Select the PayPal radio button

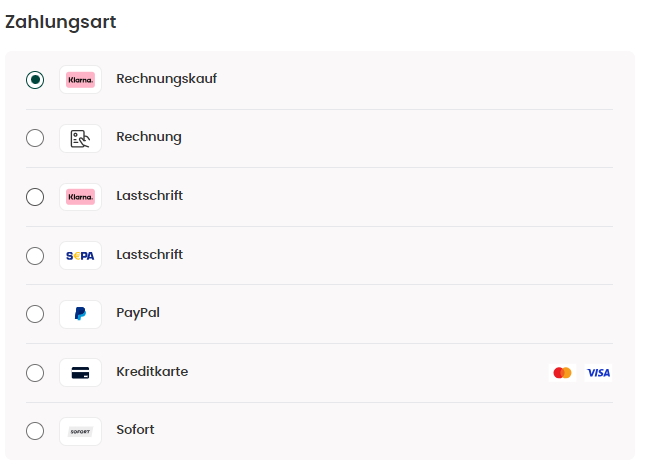click(x=35, y=314)
